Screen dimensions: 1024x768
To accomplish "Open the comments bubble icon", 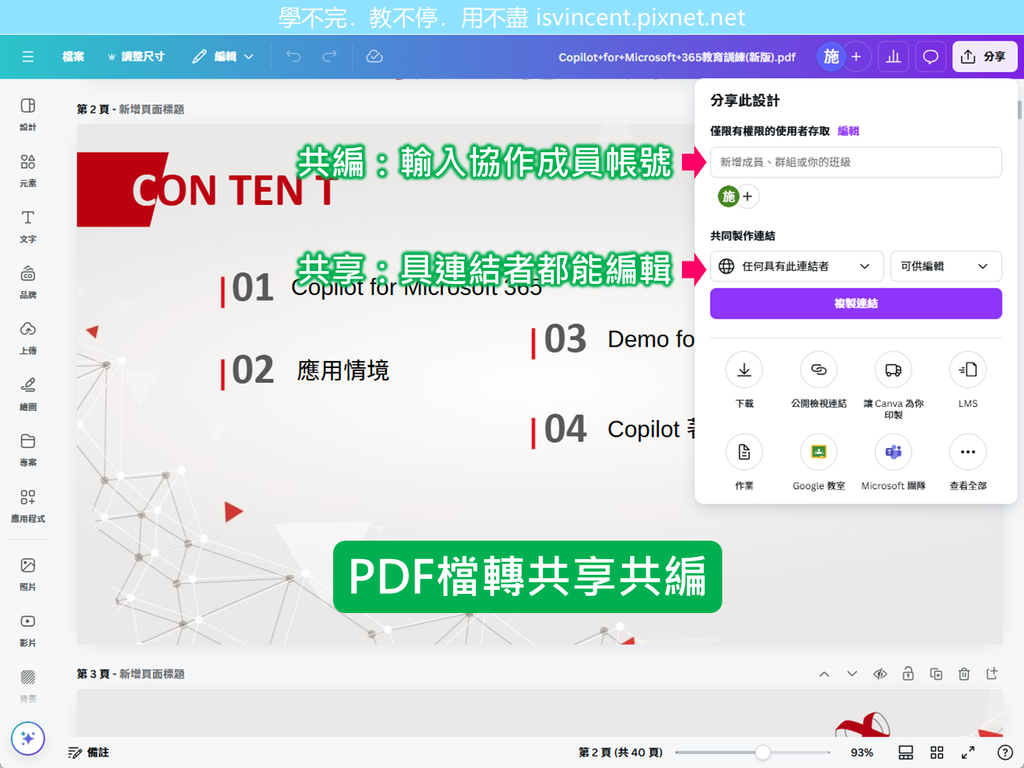I will tap(930, 57).
